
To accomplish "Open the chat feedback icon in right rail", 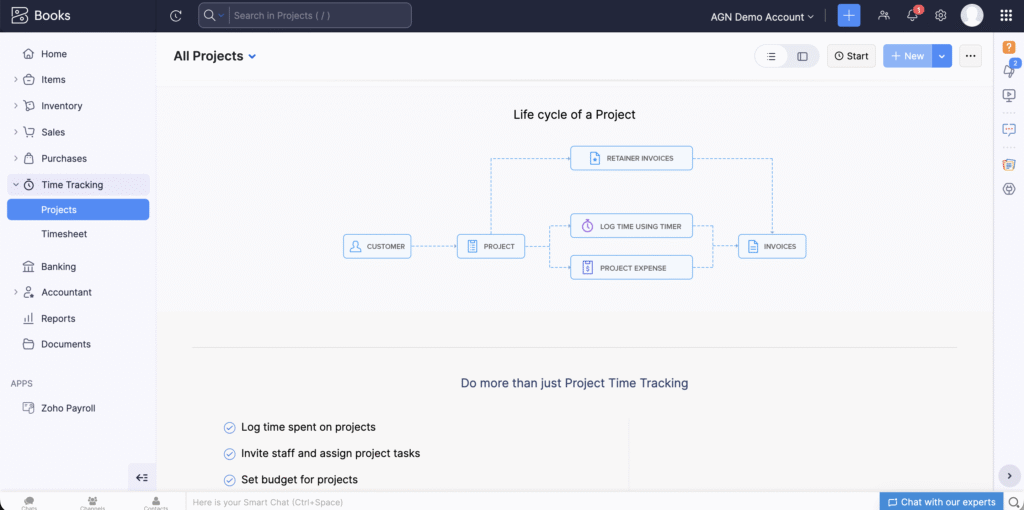I will pyautogui.click(x=1009, y=129).
